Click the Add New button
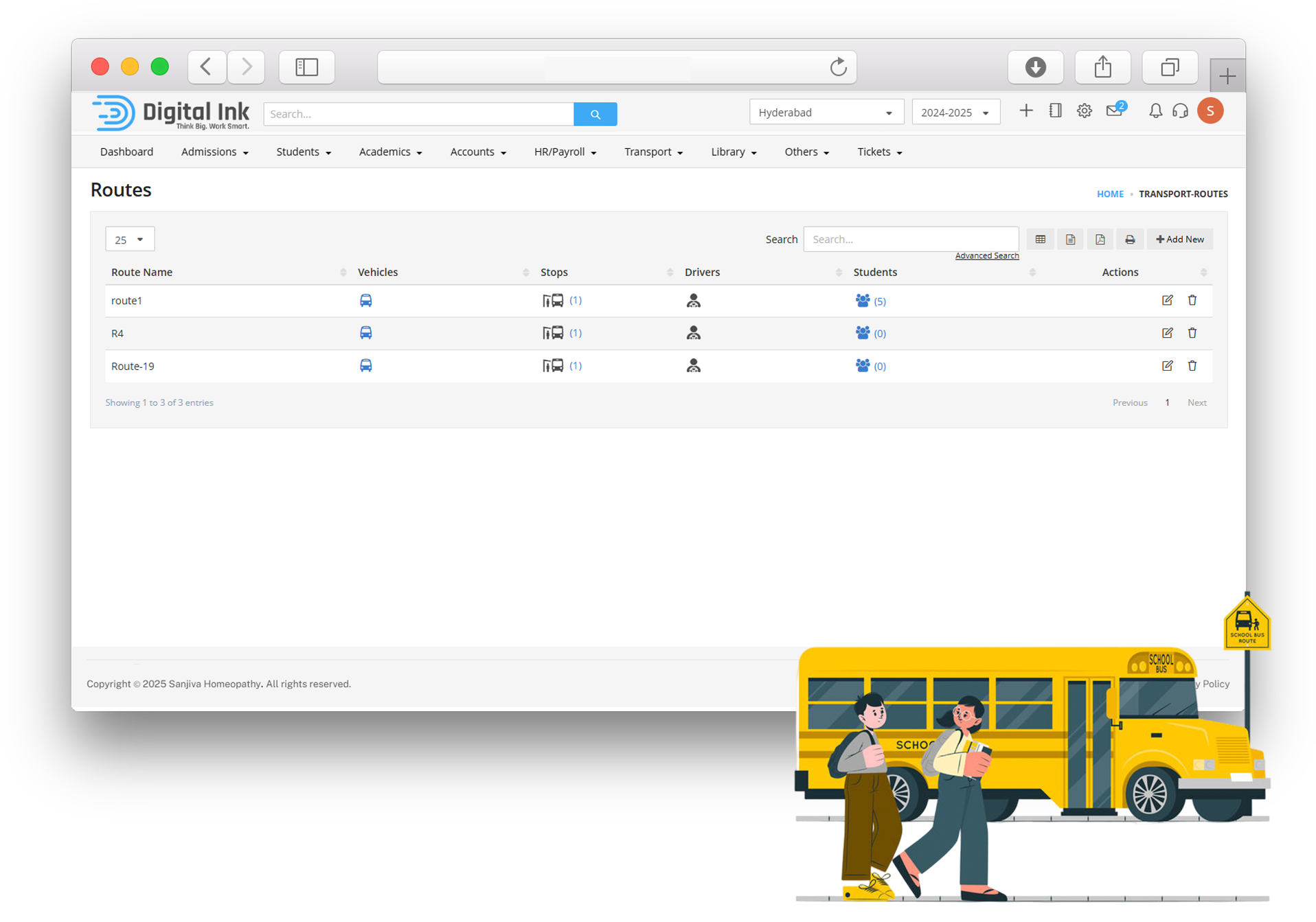1316x922 pixels. [x=1179, y=240]
